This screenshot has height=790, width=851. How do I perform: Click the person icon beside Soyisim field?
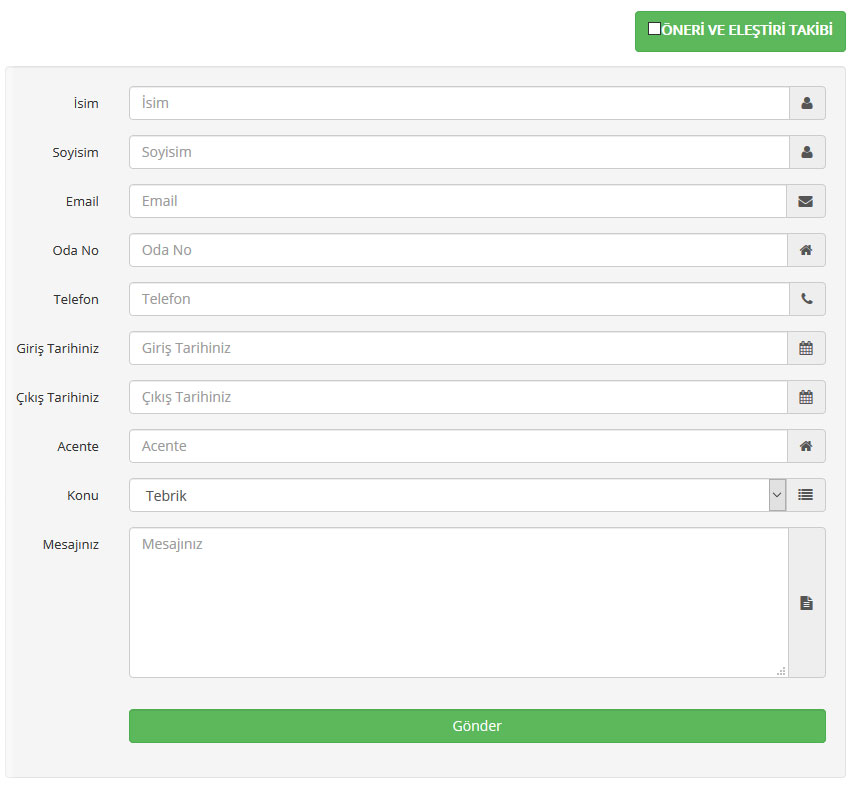[x=807, y=152]
